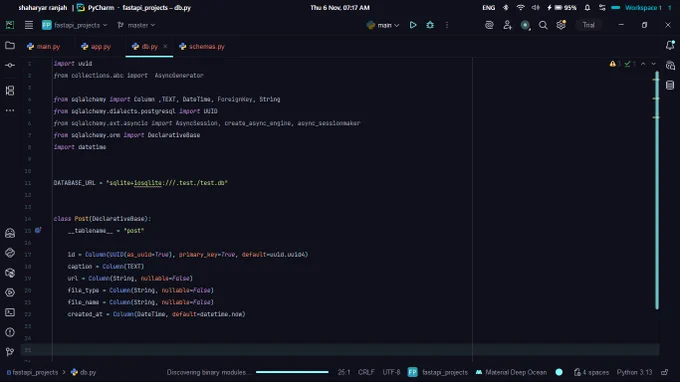Click Search Everywhere magnifier icon
The image size is (680, 382).
[543, 25]
